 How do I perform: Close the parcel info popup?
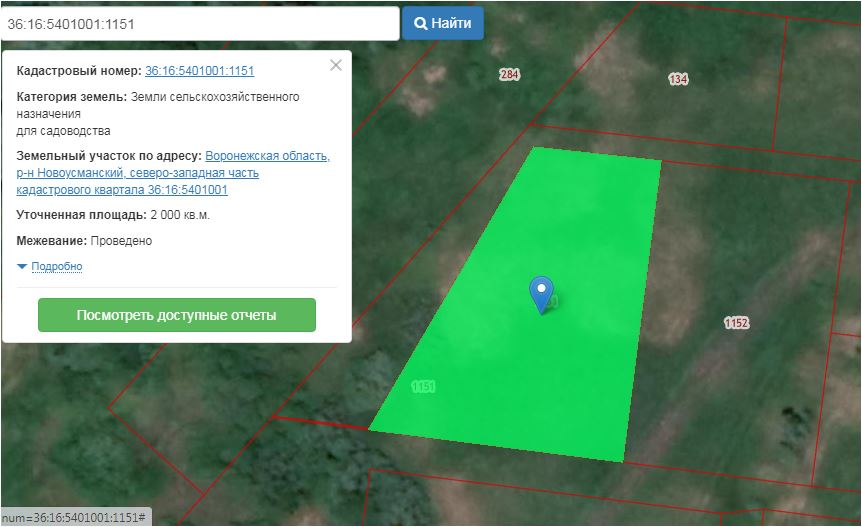coord(336,65)
